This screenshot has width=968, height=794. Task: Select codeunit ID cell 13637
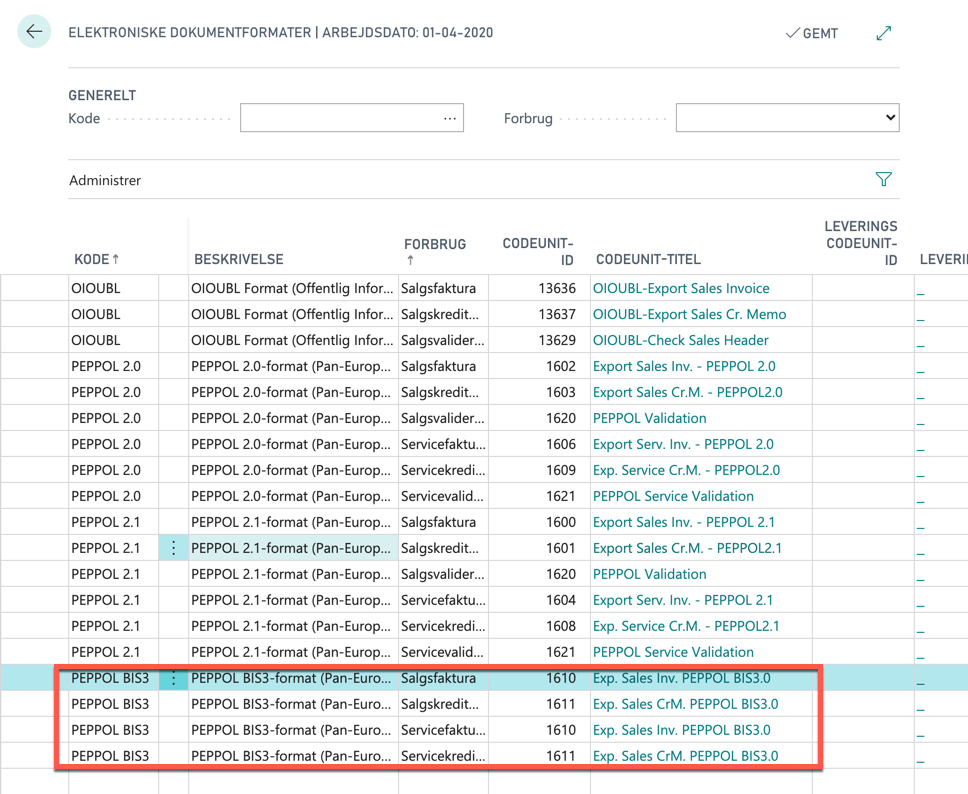[539, 314]
